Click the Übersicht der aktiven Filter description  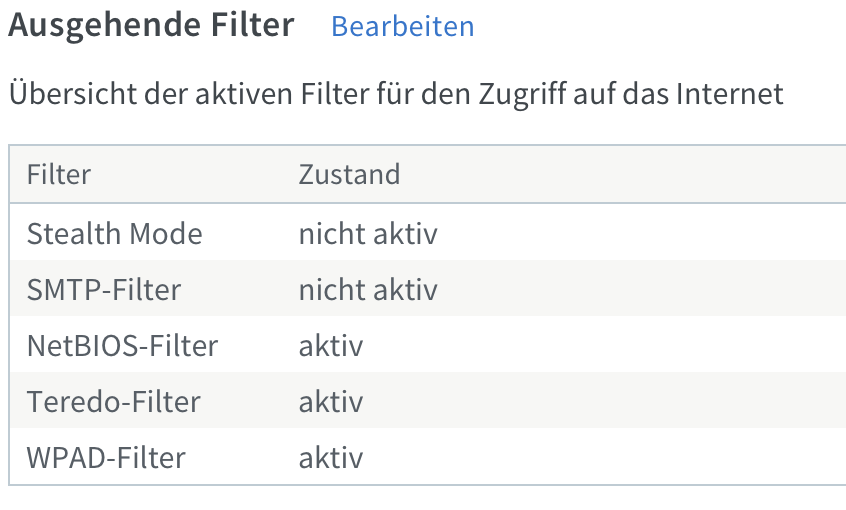(x=396, y=94)
